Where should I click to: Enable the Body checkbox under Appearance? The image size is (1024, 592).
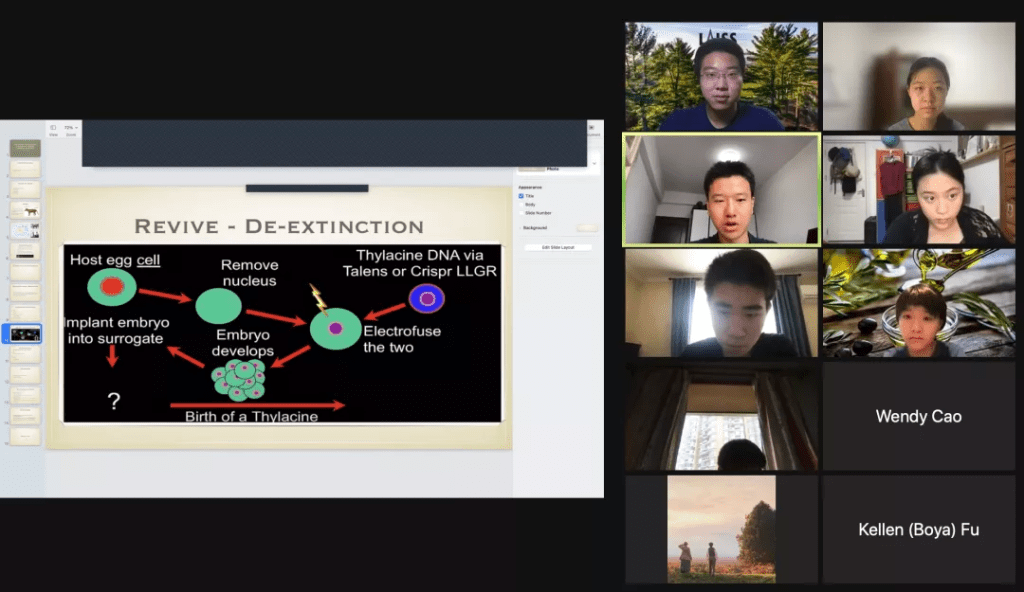point(521,204)
